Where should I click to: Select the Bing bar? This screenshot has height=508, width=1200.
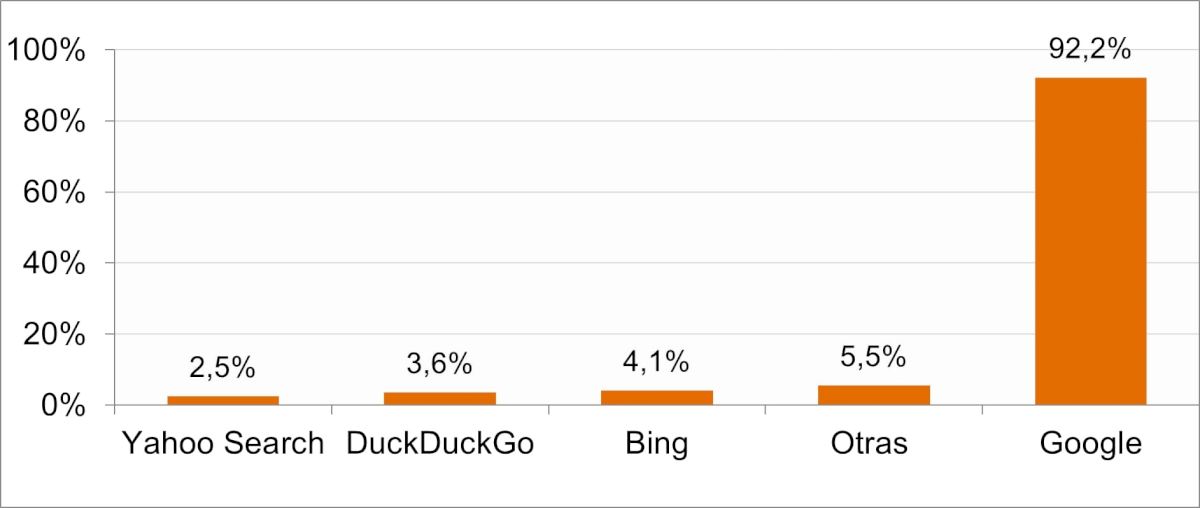pyautogui.click(x=657, y=397)
